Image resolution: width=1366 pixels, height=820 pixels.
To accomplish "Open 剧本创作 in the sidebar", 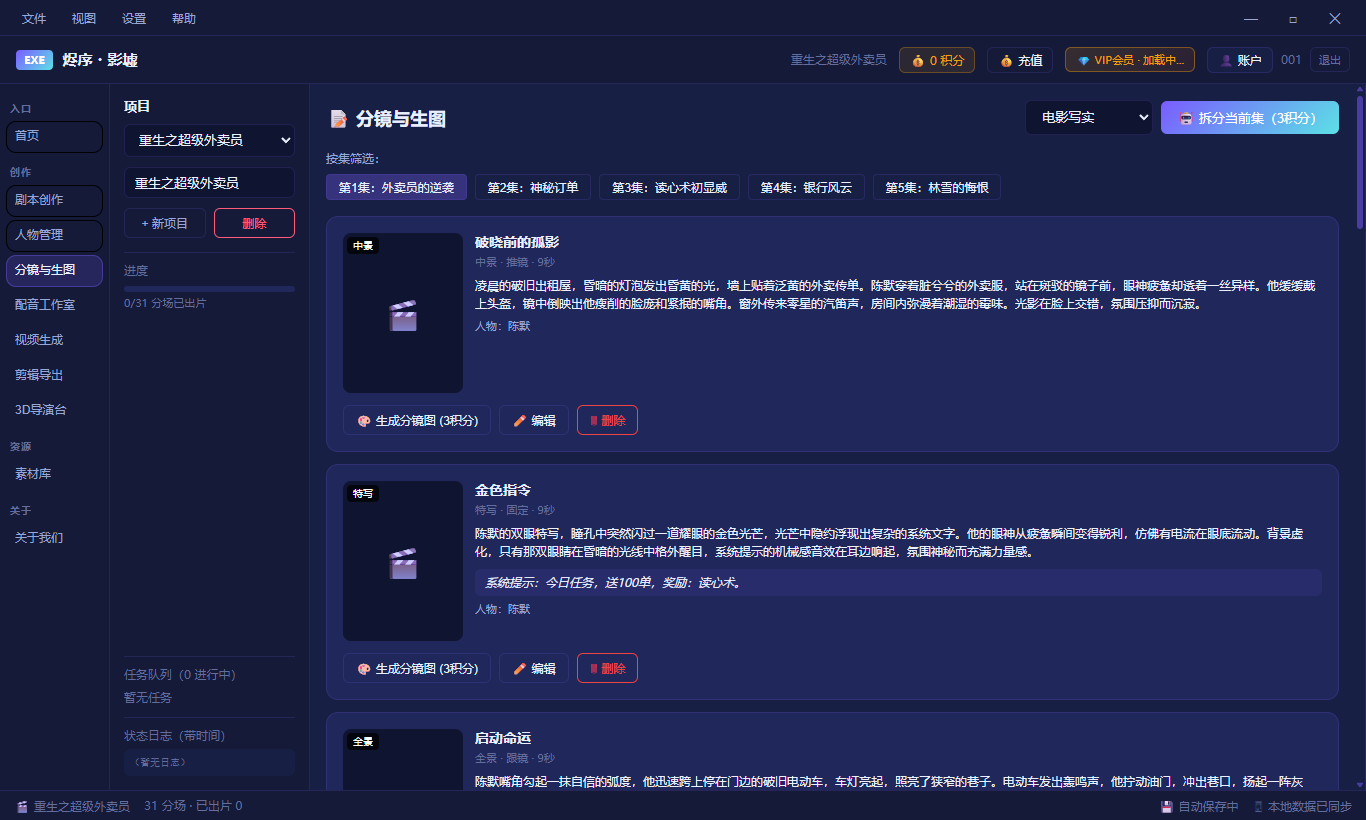I will 54,201.
